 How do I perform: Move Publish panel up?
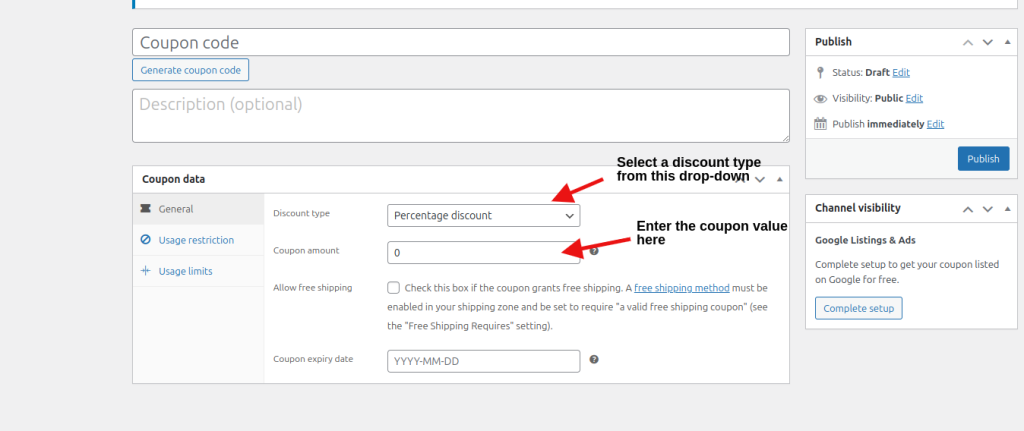point(968,42)
